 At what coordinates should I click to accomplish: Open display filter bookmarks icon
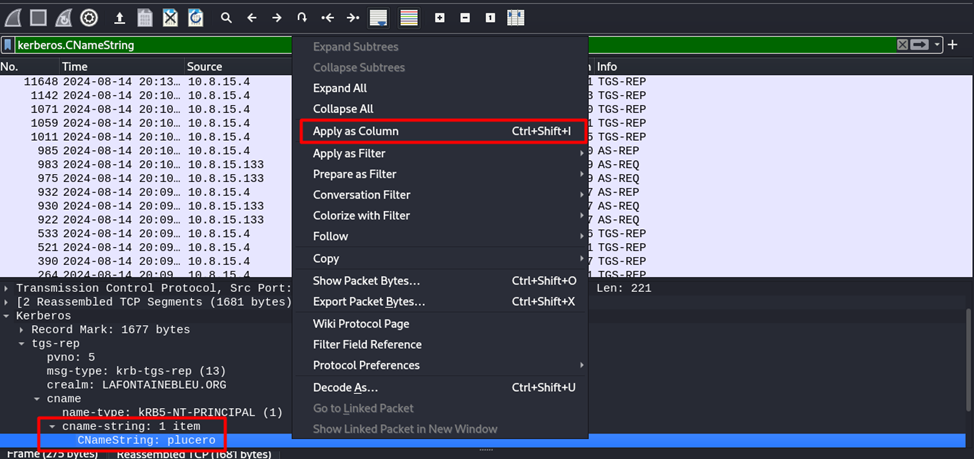click(7, 45)
